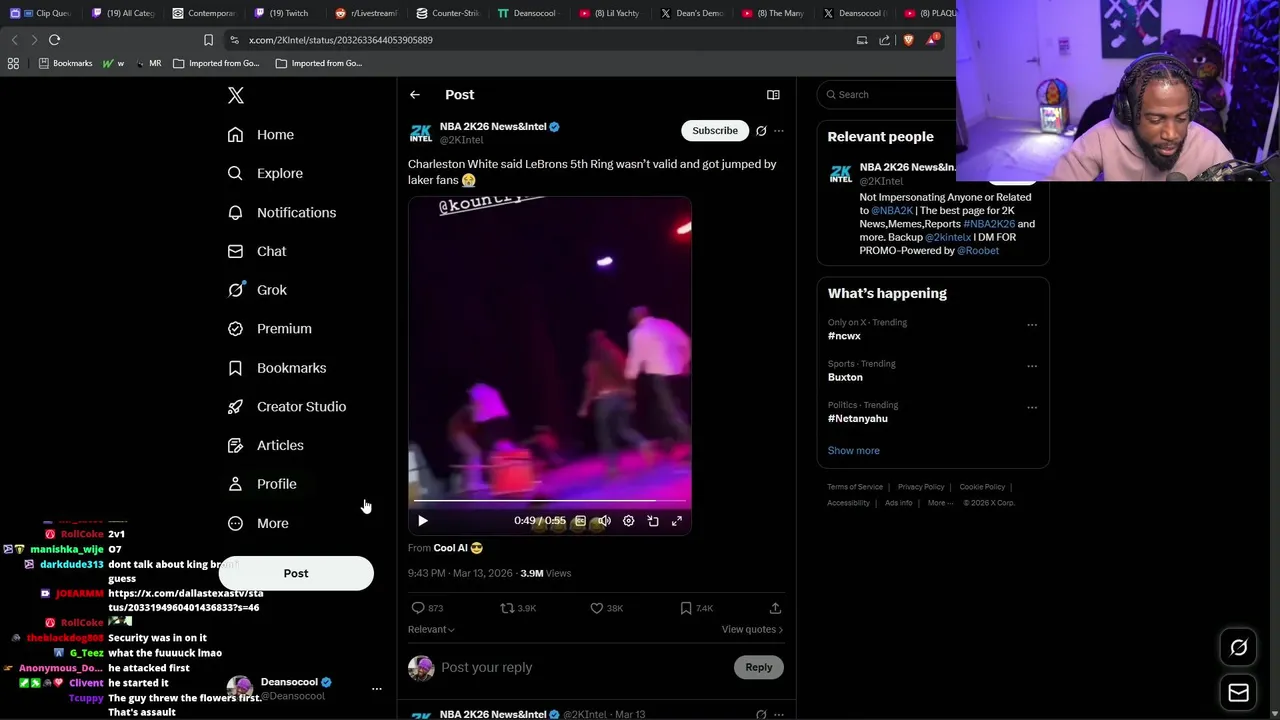Open Chat in sidebar
Screen dimensions: 1280x720
257,251
